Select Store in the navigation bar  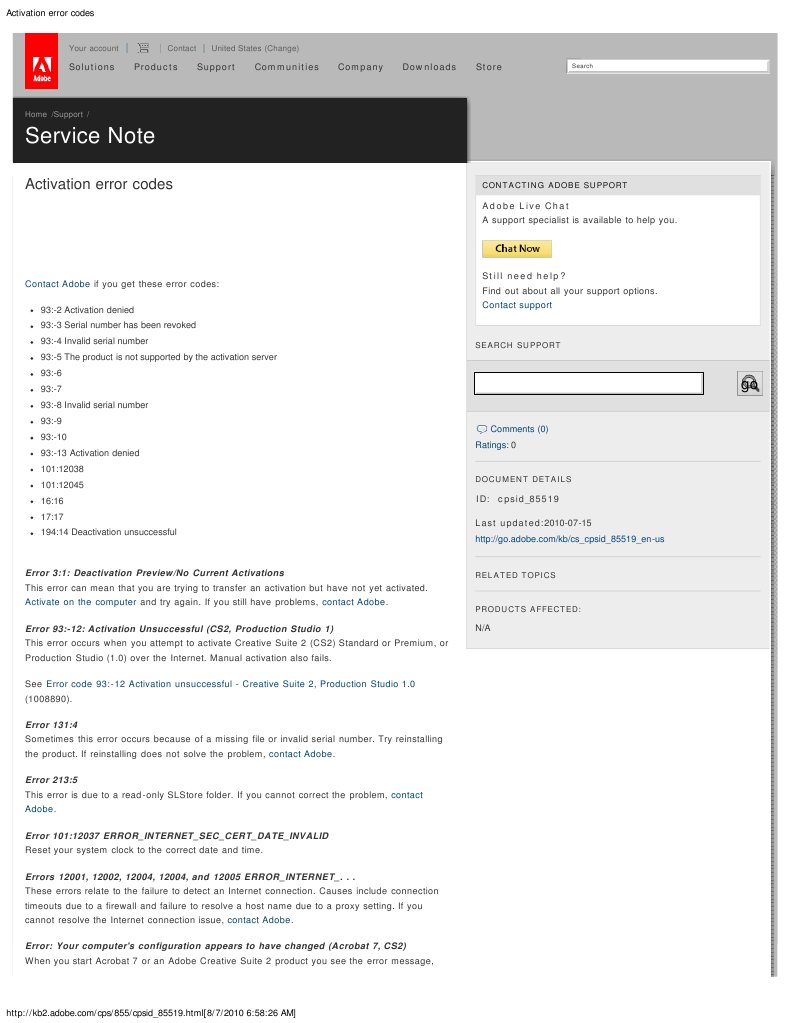tap(489, 67)
